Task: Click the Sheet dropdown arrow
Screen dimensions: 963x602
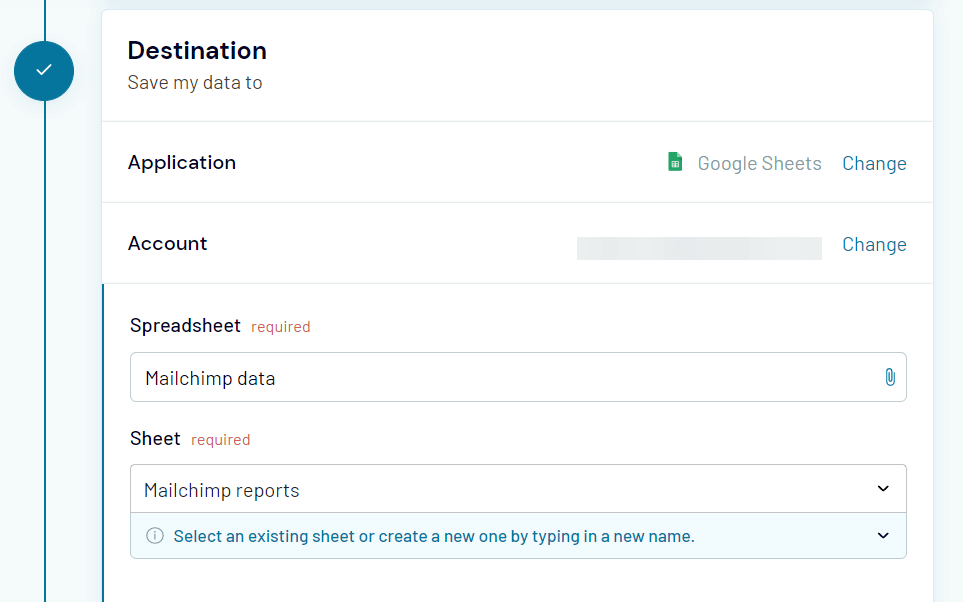Action: pyautogui.click(x=883, y=489)
